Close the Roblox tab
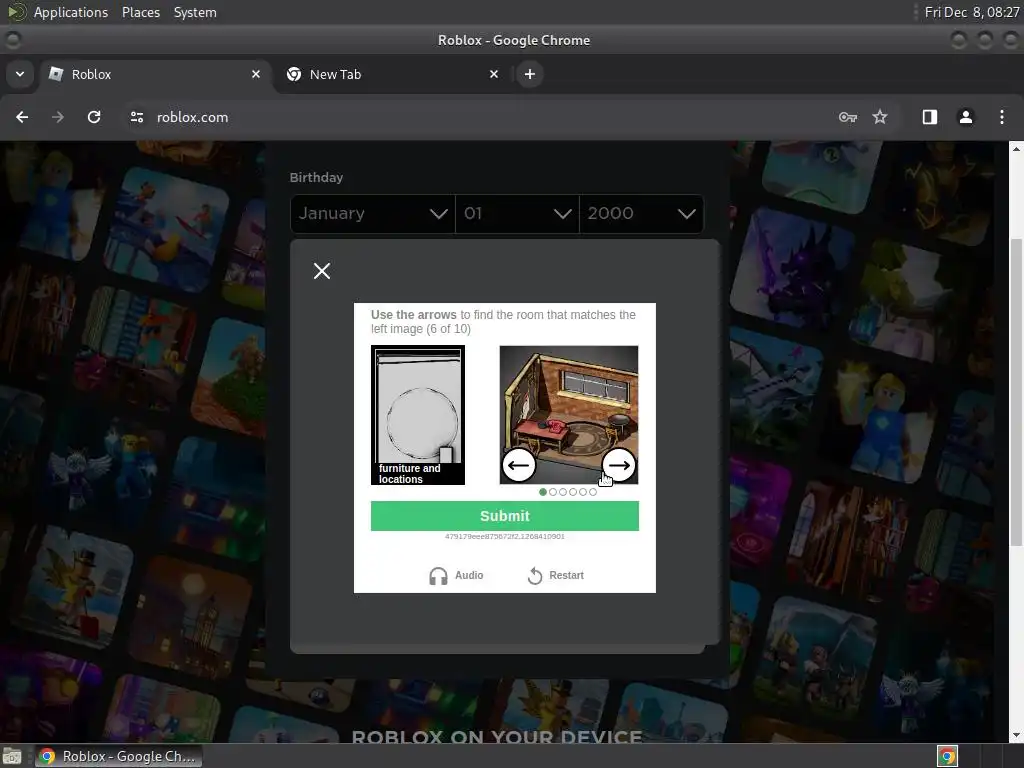This screenshot has width=1024, height=768. point(256,74)
